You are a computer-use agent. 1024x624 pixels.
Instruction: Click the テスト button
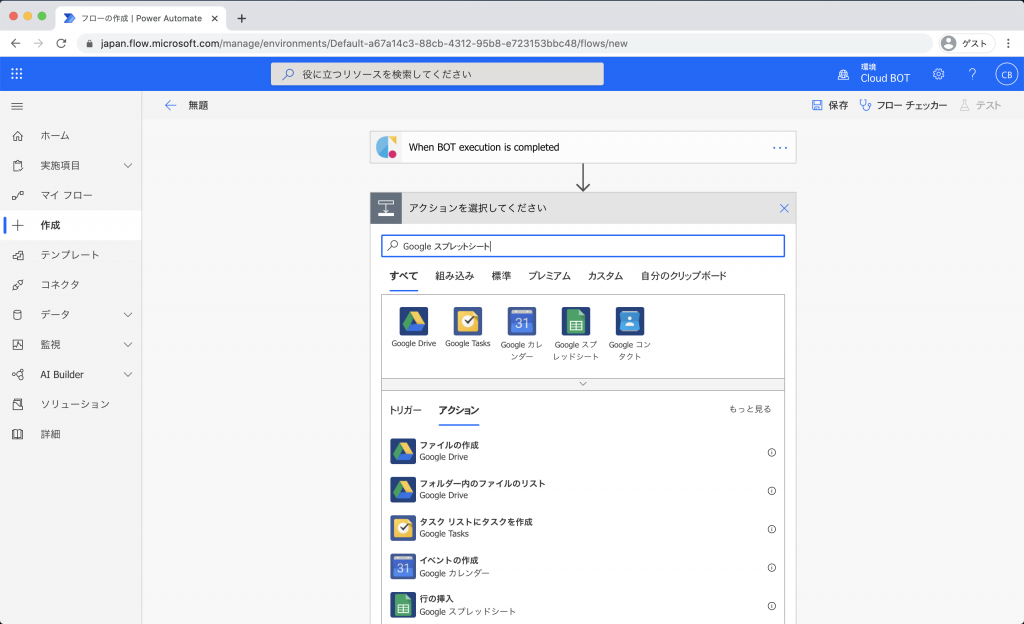pos(980,105)
